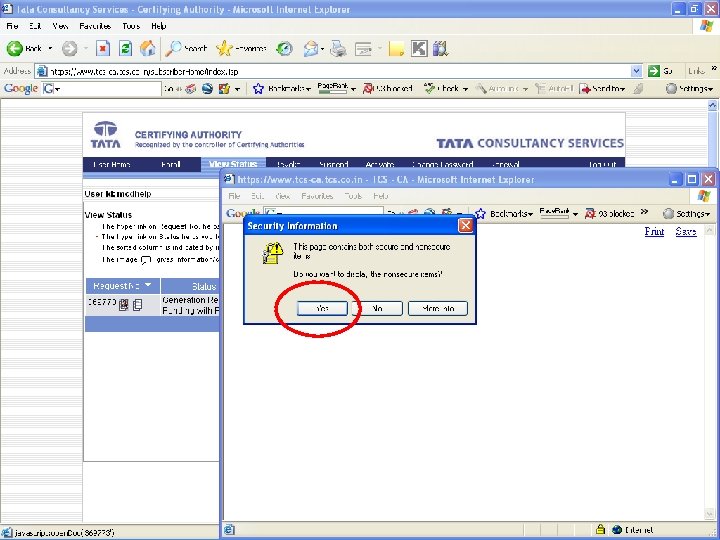Click the green History clock icon
The height and width of the screenshot is (540, 720).
click(284, 48)
